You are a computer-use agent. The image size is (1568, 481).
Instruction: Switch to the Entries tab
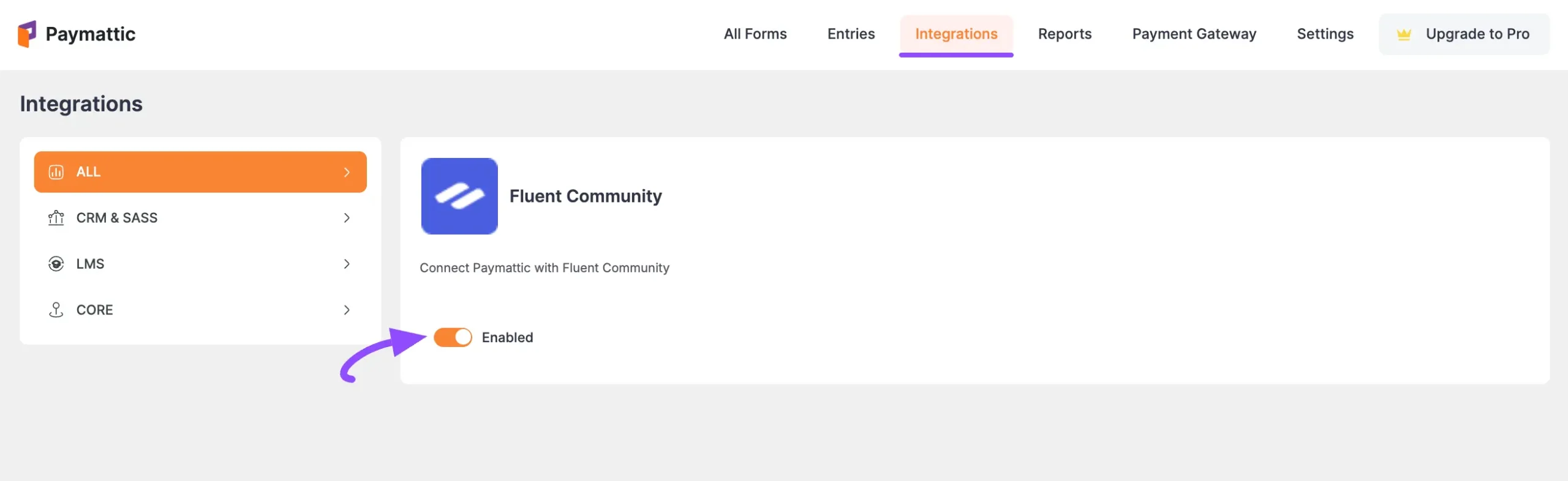[x=851, y=34]
